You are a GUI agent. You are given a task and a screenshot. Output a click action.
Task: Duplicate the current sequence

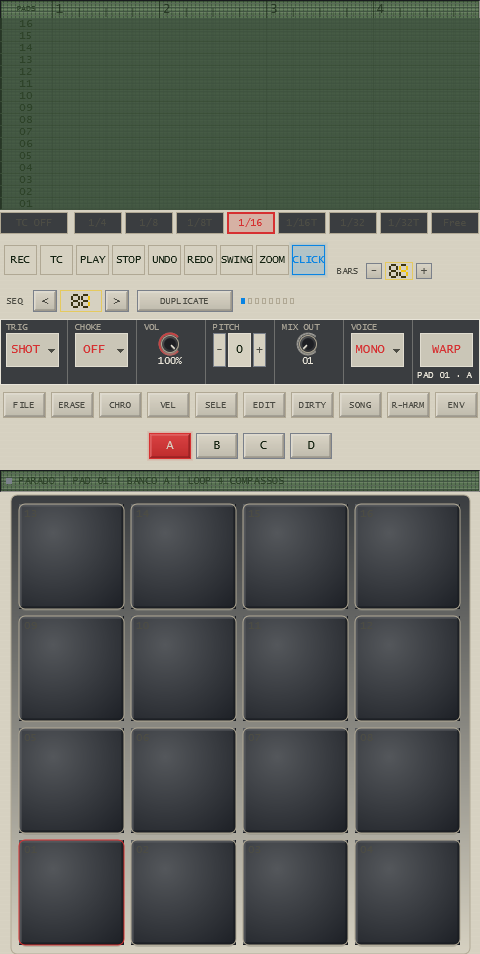coord(184,301)
